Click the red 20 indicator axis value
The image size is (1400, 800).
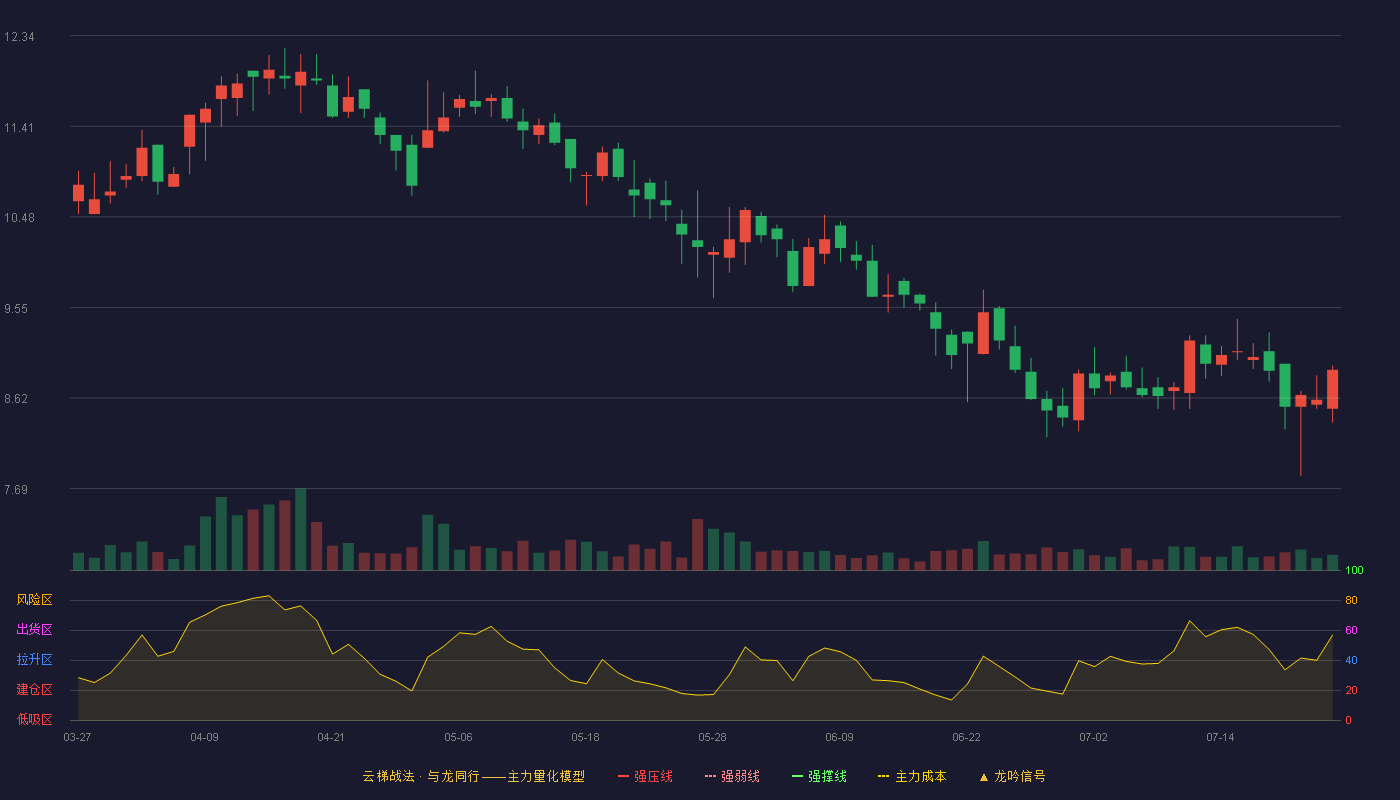(x=1351, y=690)
